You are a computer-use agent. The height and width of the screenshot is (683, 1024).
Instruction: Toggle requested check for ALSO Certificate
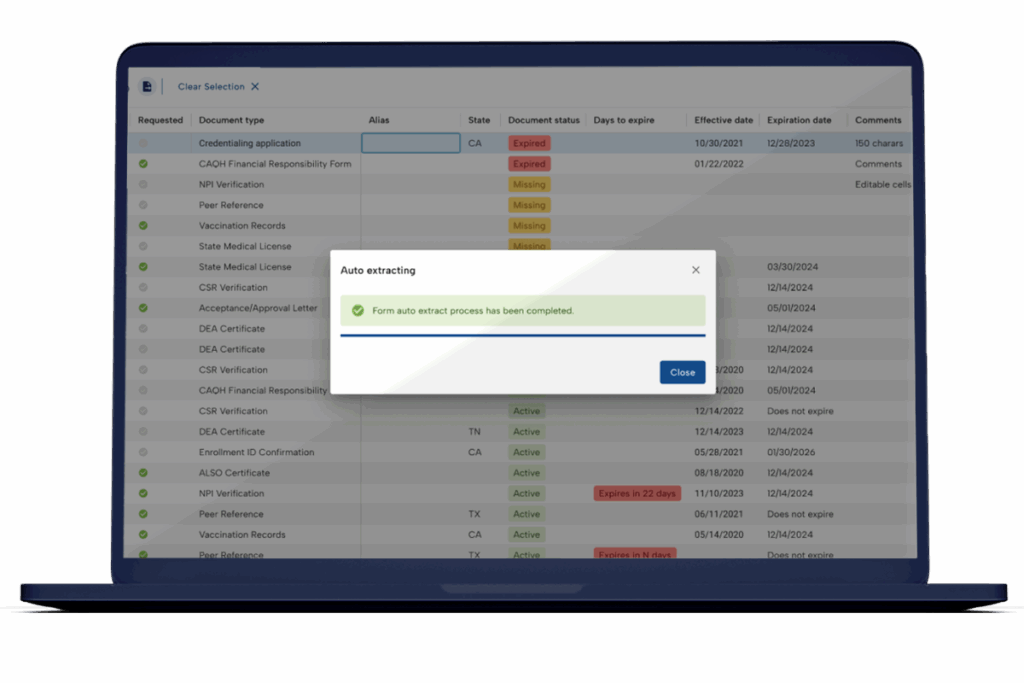[143, 473]
